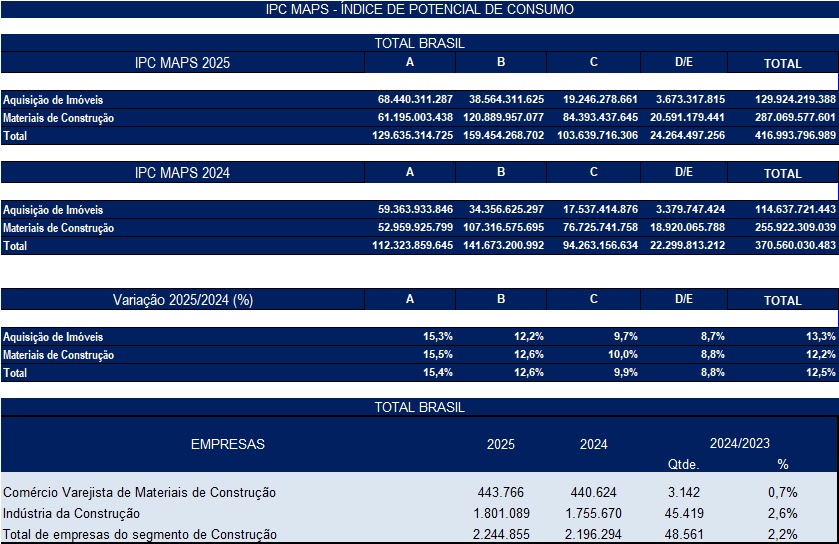Screen dimensions: 839x544
Task: Click the 2024 class B total 141.673.200.992
Action: [x=504, y=245]
